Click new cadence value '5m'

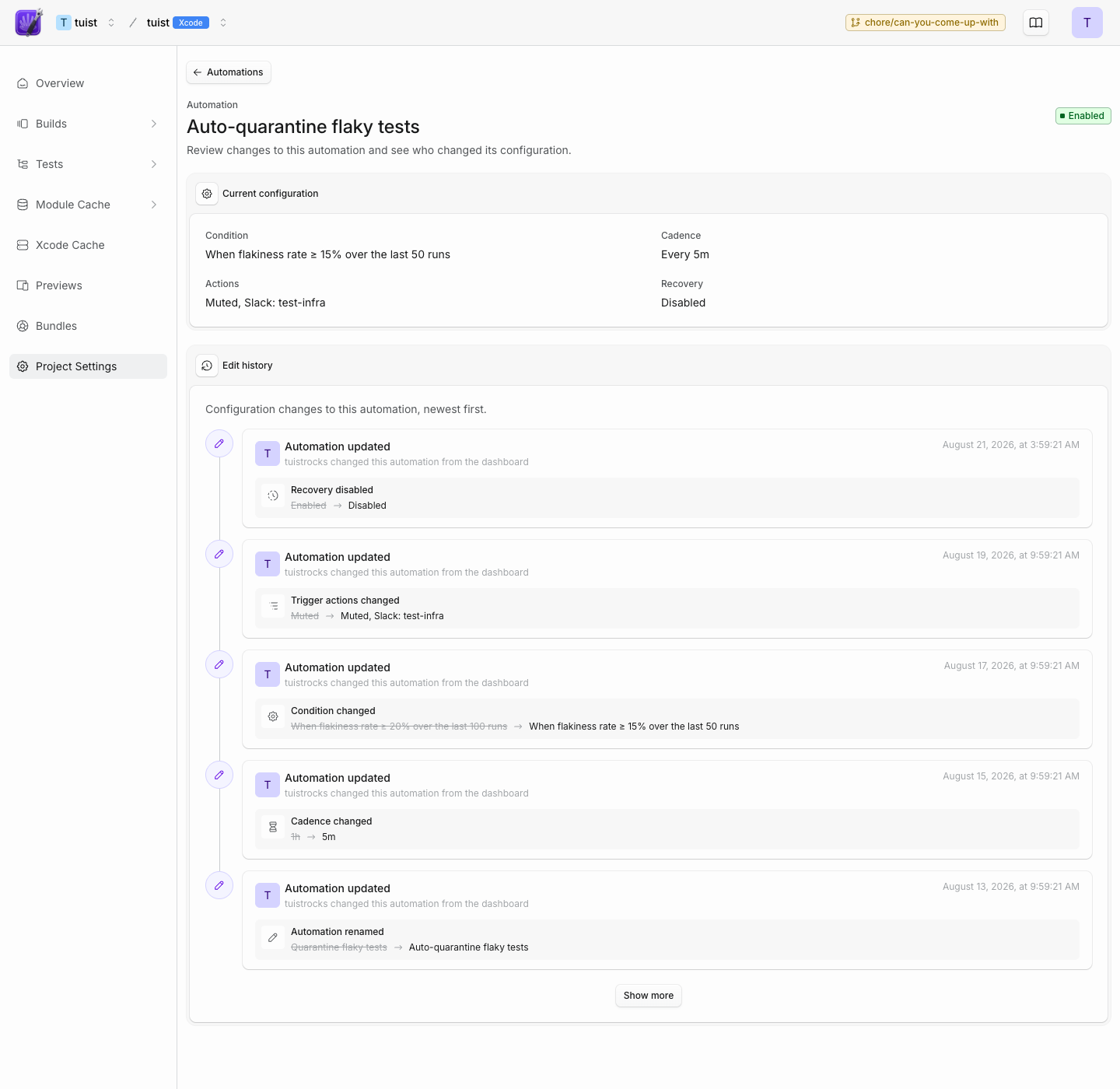pos(329,837)
